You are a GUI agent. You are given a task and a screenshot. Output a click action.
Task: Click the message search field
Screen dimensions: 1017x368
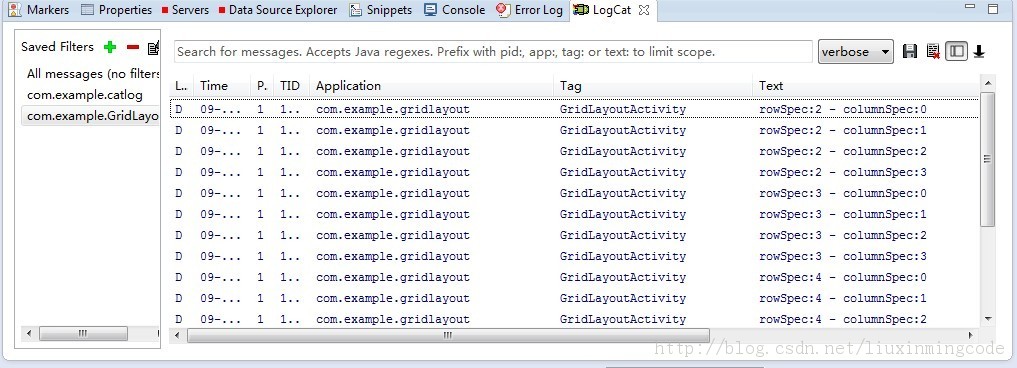pos(493,51)
